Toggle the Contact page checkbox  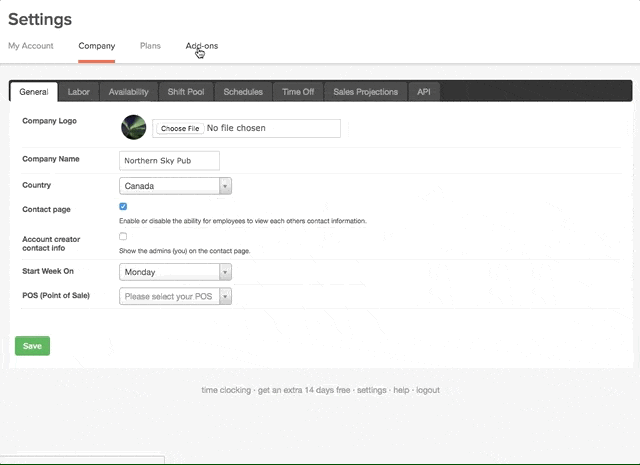tap(123, 206)
